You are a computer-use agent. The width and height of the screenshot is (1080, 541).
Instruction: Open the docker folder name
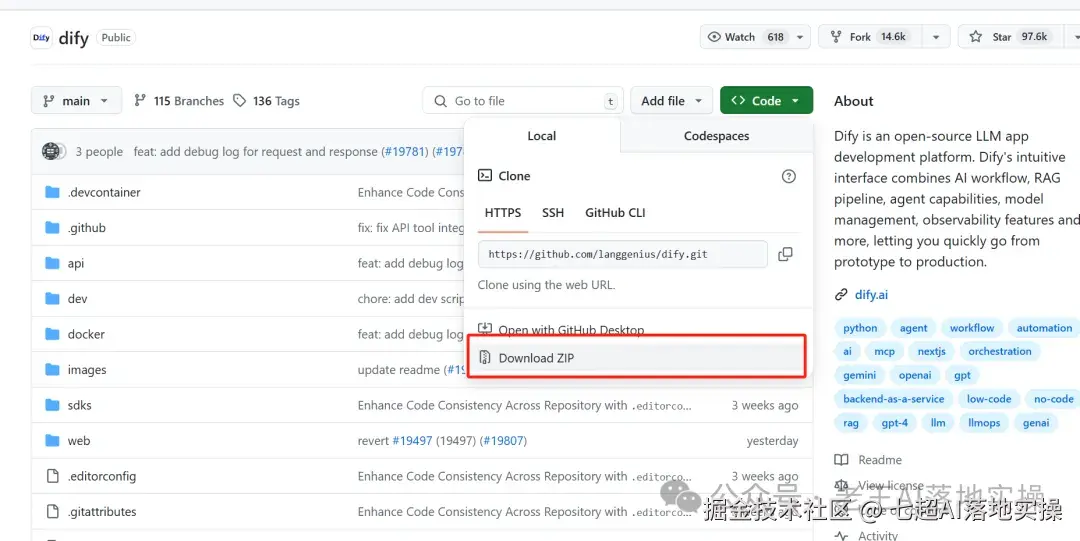point(86,334)
